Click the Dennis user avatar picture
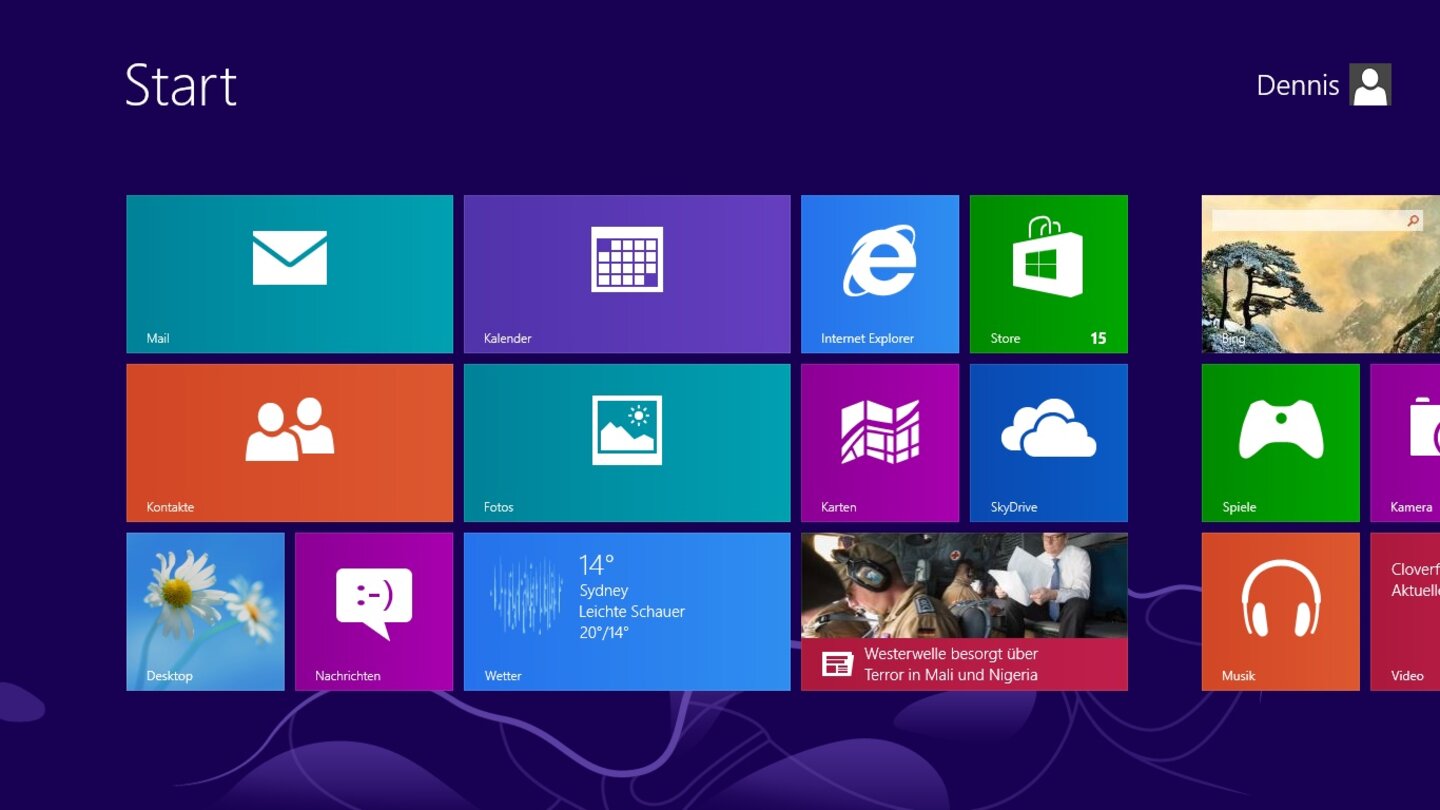Viewport: 1440px width, 810px height. [1370, 85]
